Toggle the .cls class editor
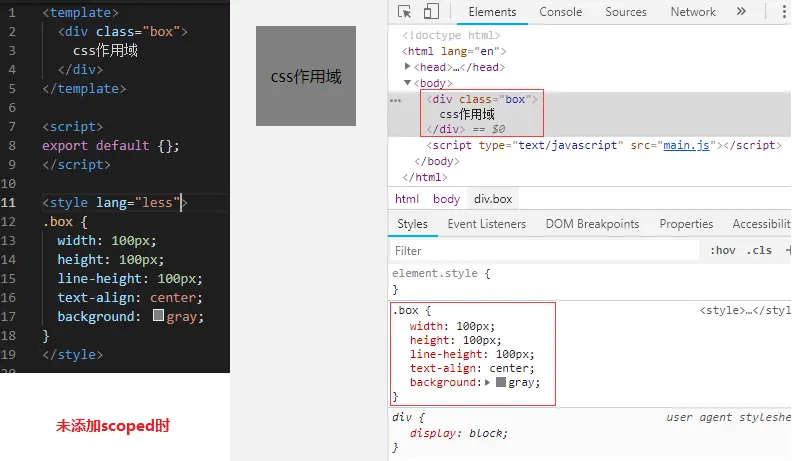Screen dimensions: 792x461 tap(759, 250)
